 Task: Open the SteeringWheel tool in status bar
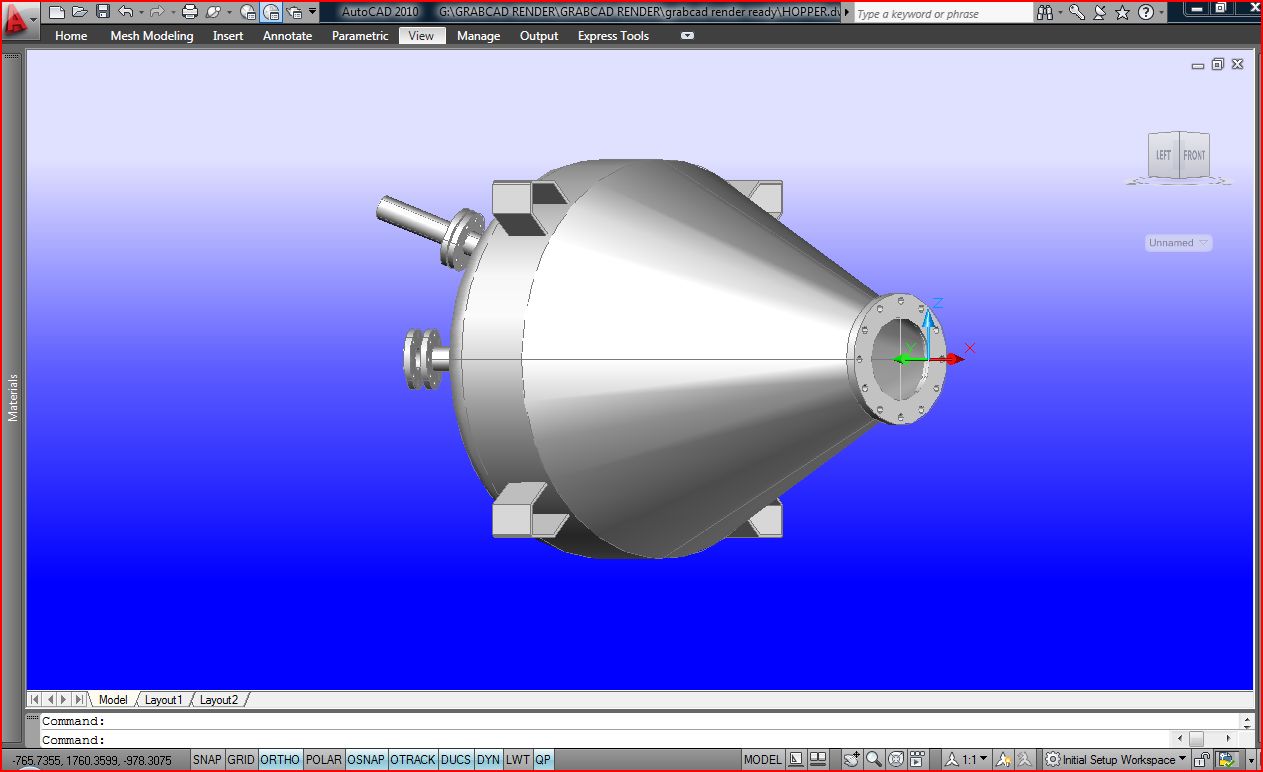(x=896, y=760)
